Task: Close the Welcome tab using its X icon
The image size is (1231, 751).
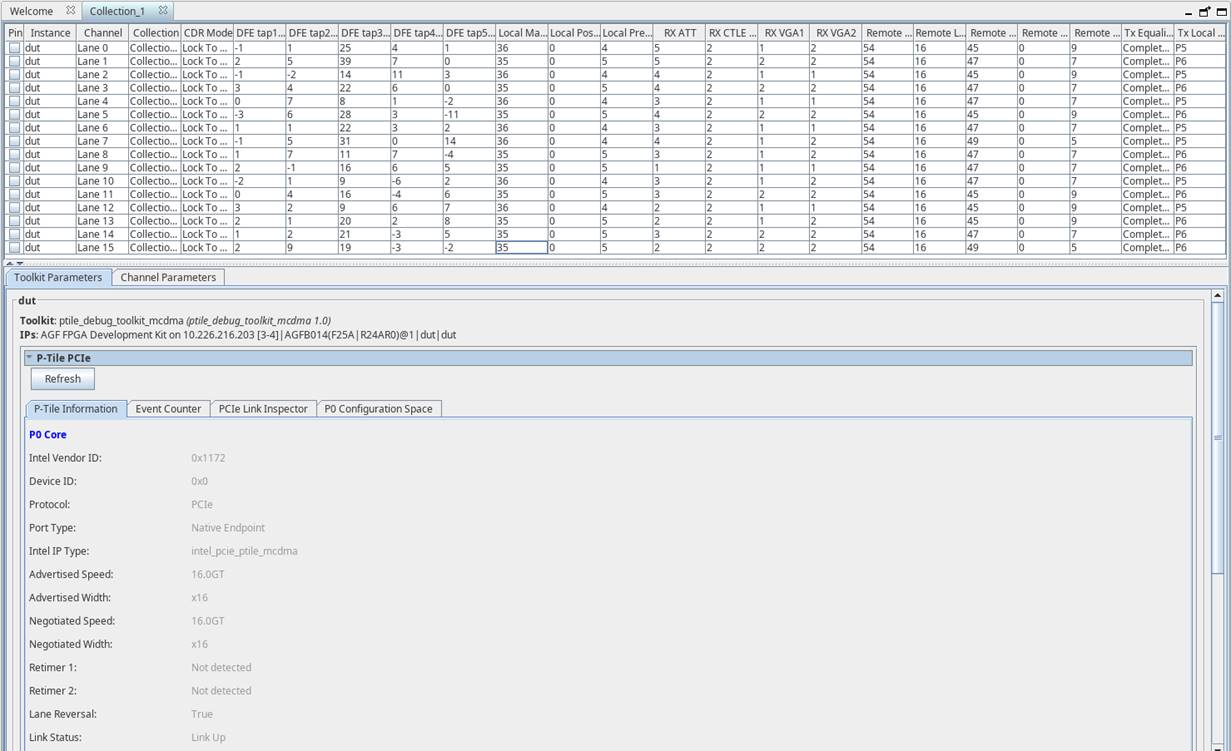Action: tap(71, 10)
